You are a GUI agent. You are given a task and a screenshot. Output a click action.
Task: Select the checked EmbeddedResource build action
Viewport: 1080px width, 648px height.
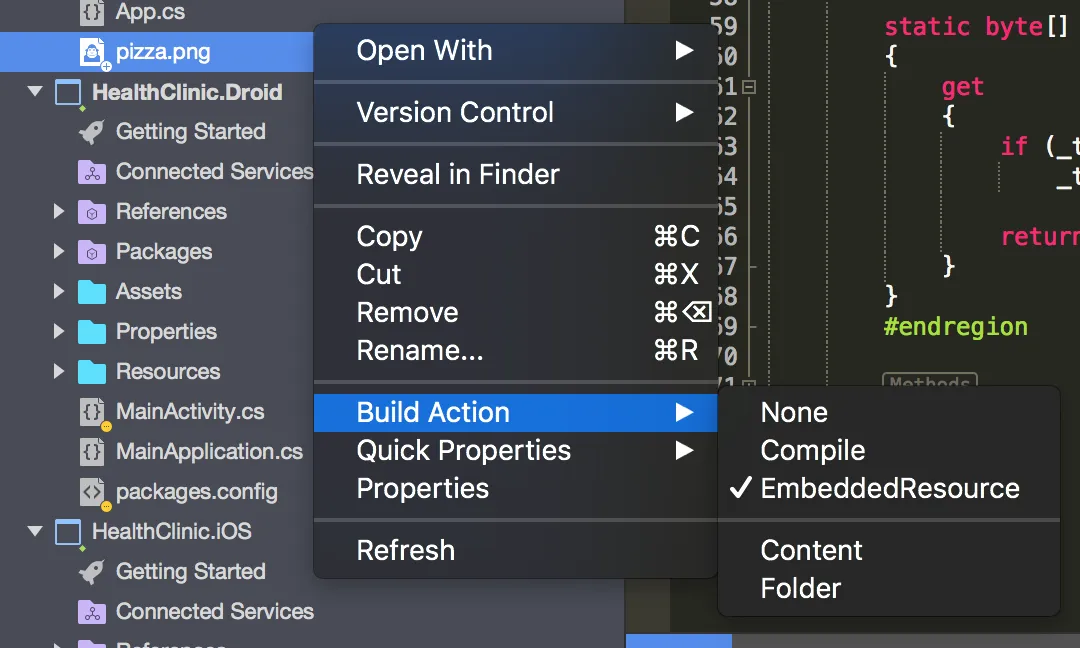889,489
